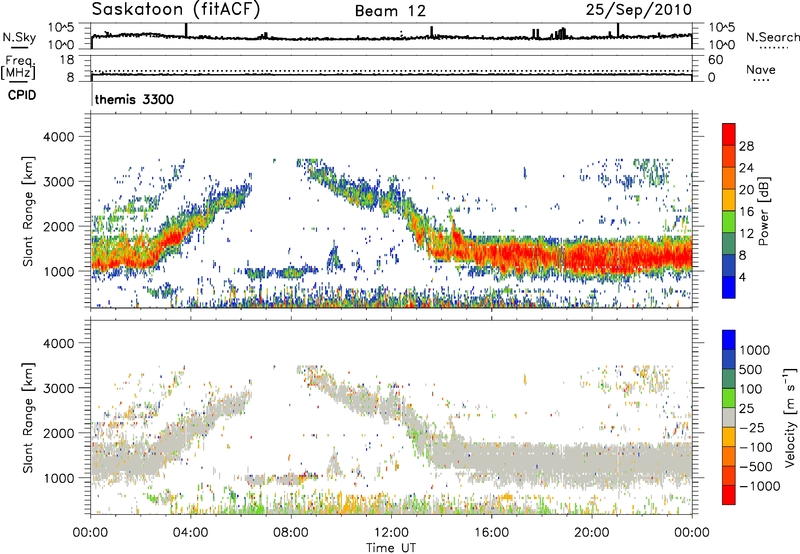
Task: Click the '28' value on the power scale
Action: click(x=746, y=146)
